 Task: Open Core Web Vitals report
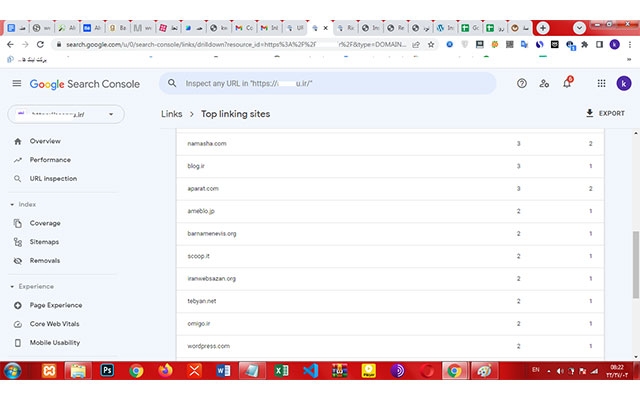[54, 324]
